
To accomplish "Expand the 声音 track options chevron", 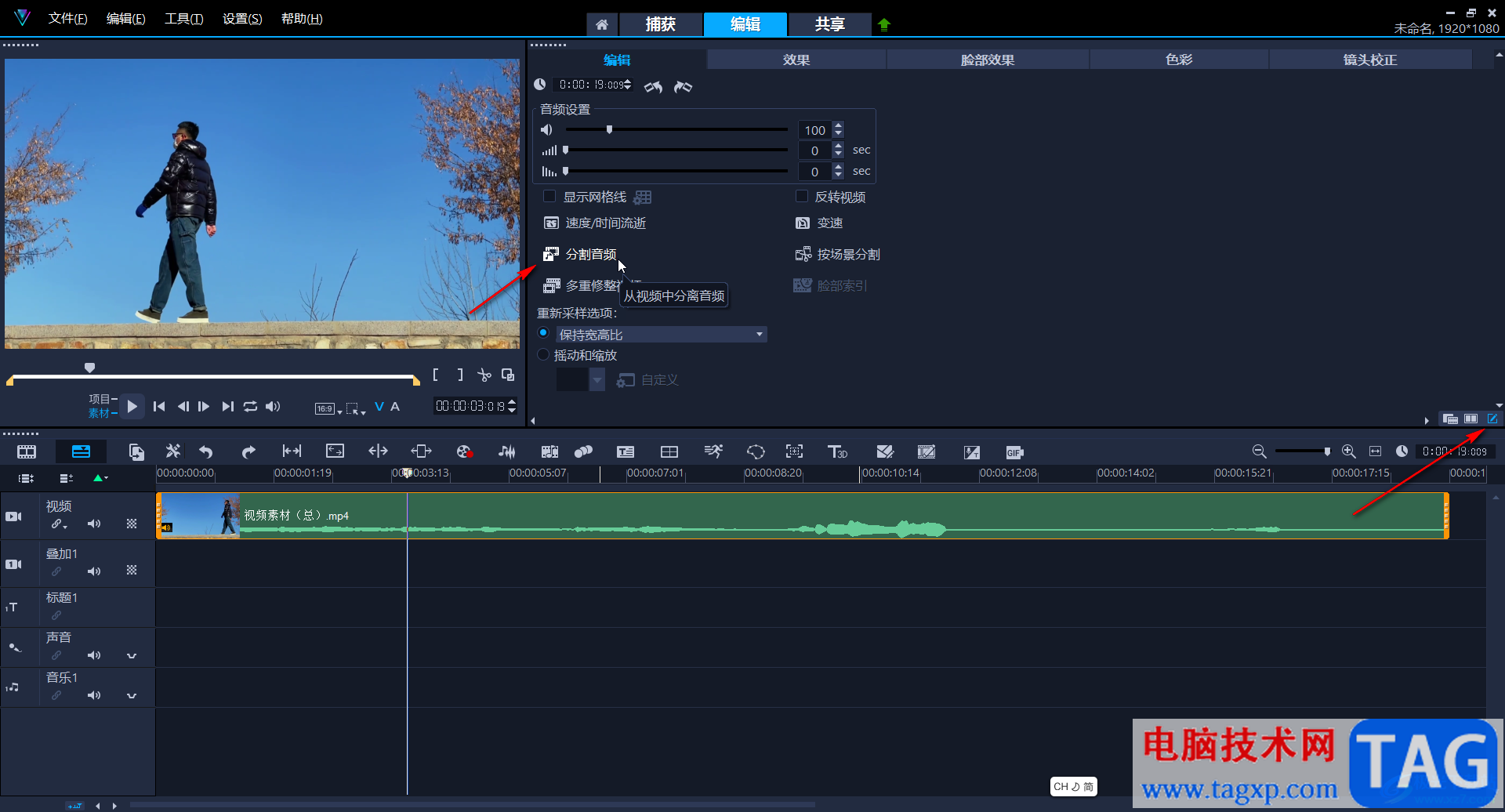I will point(132,655).
